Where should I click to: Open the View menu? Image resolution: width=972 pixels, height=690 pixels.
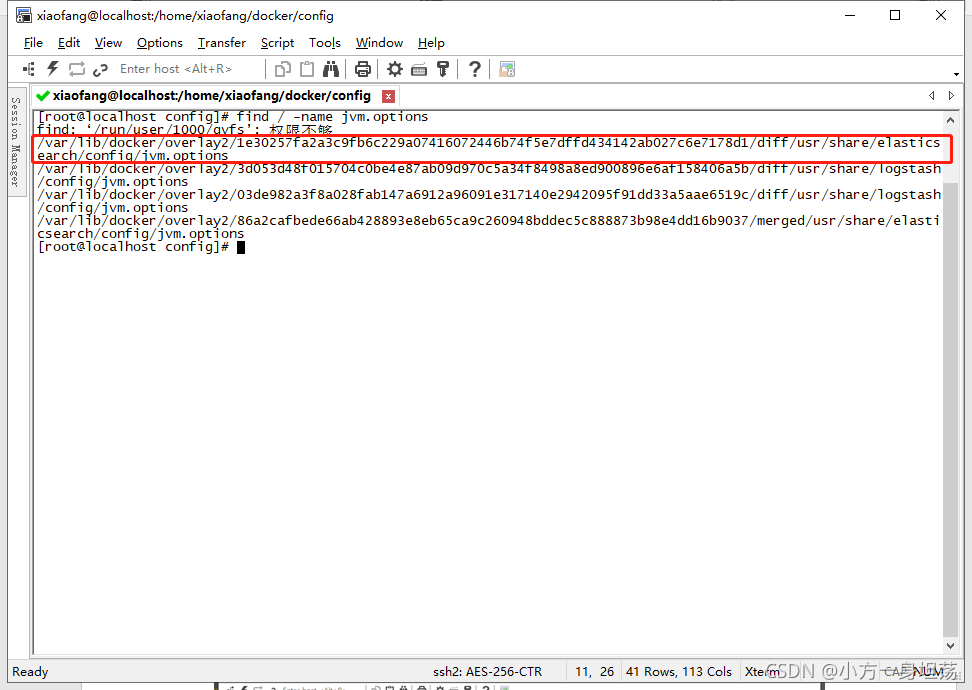(108, 43)
